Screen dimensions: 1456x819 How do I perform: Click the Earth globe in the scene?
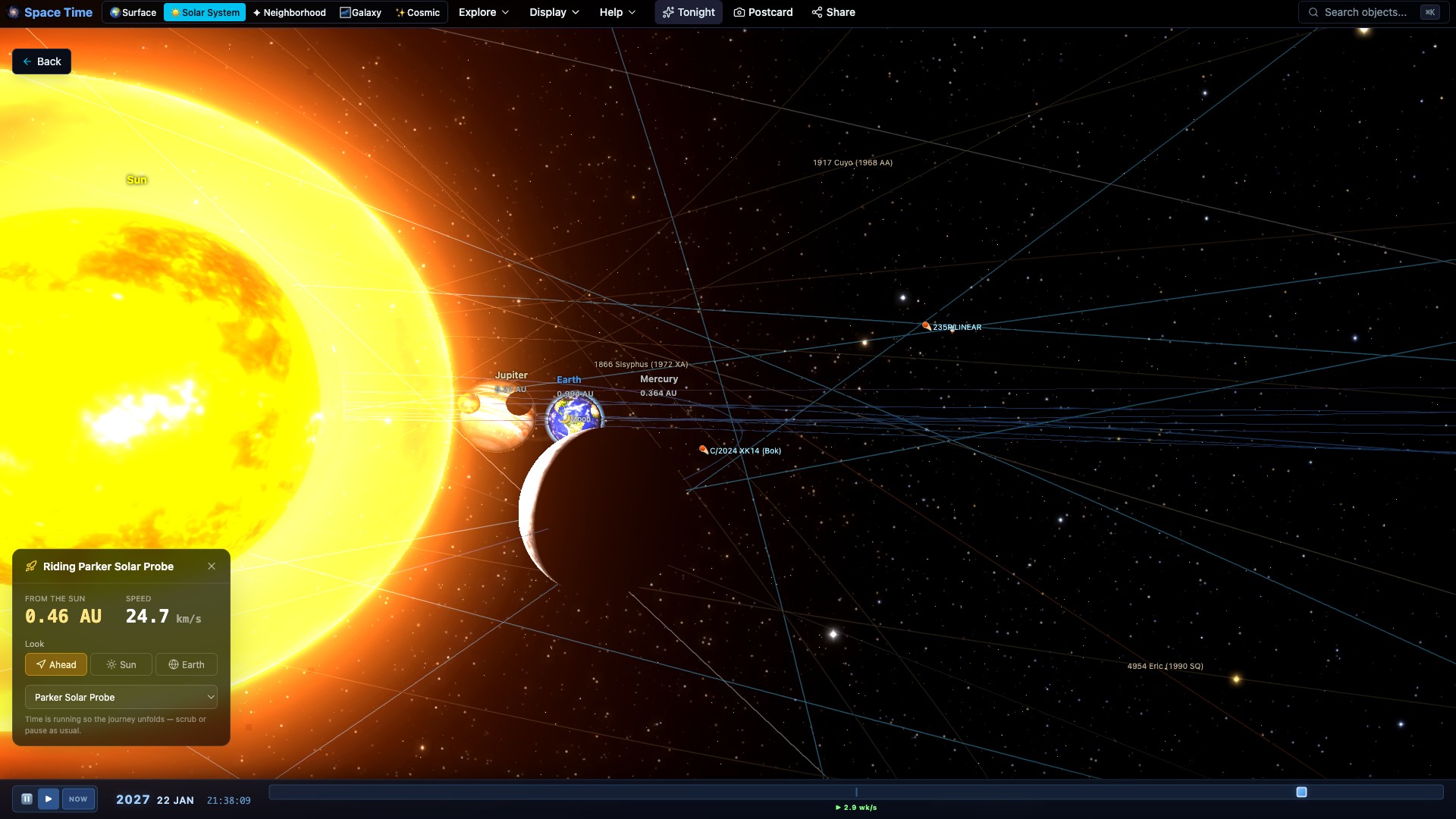coord(574,419)
